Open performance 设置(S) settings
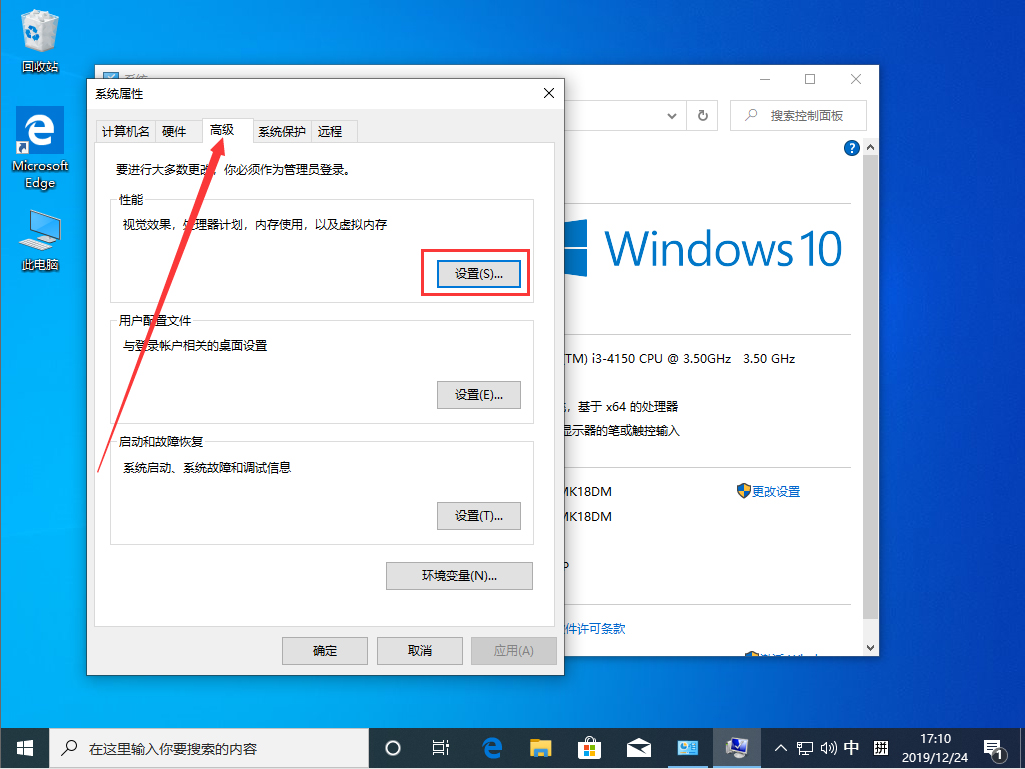The width and height of the screenshot is (1025, 769). (477, 273)
